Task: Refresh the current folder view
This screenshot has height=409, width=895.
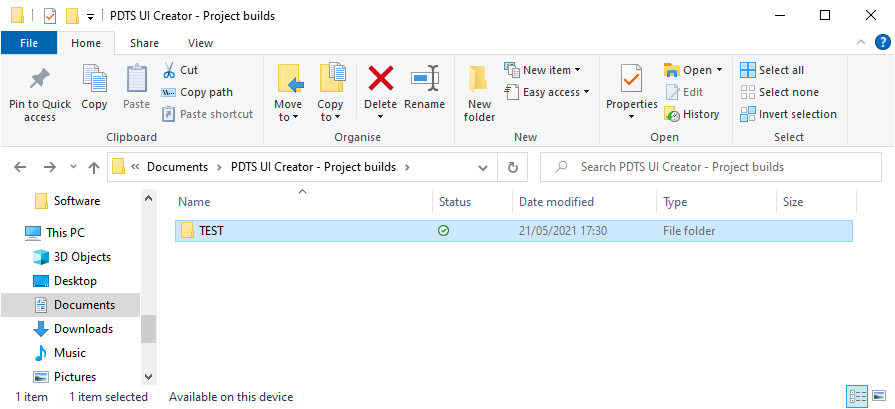Action: point(513,167)
